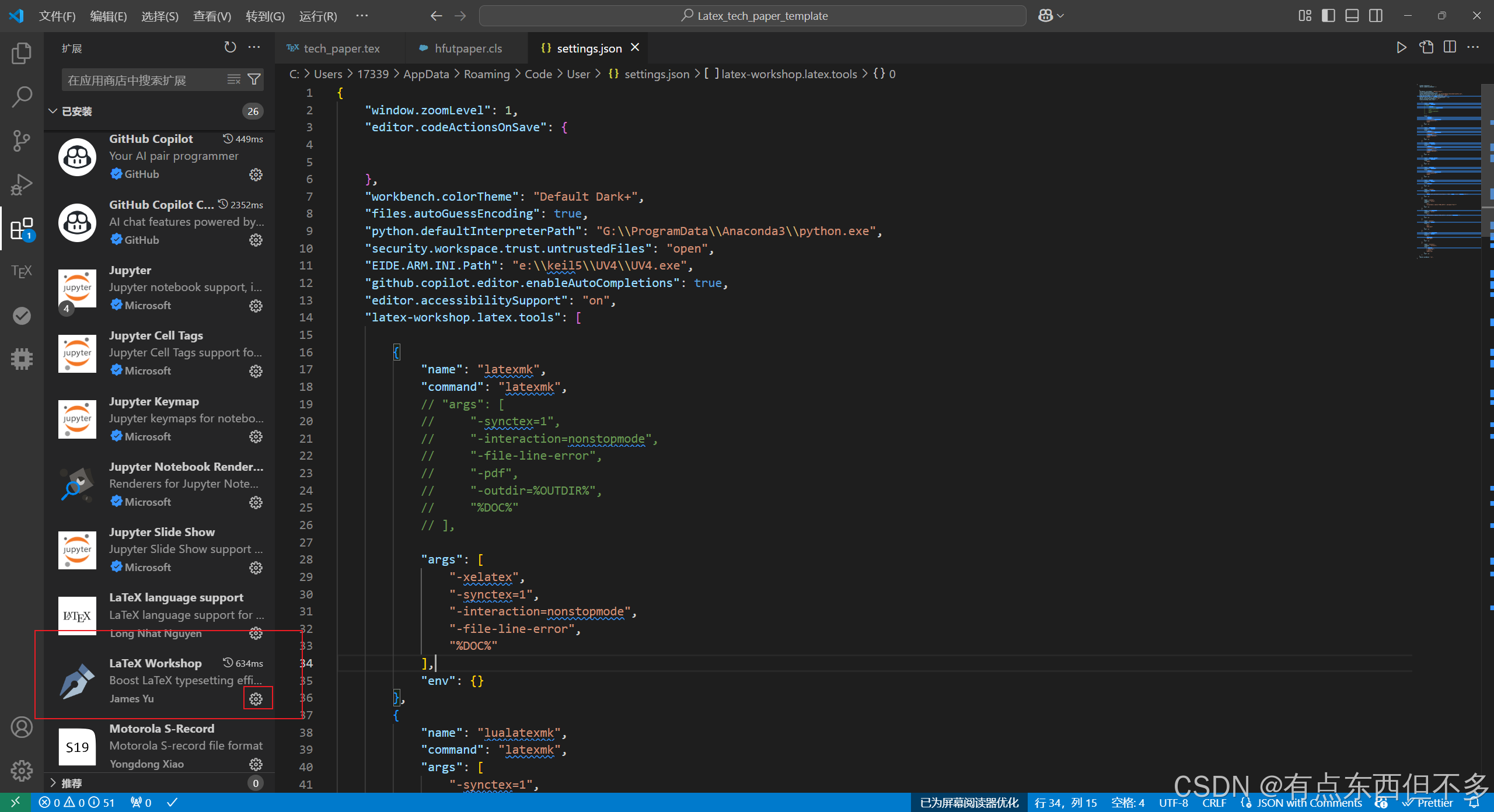The height and width of the screenshot is (812, 1494).
Task: Click the LaTeX Workshop manage gear icon
Action: pos(256,699)
